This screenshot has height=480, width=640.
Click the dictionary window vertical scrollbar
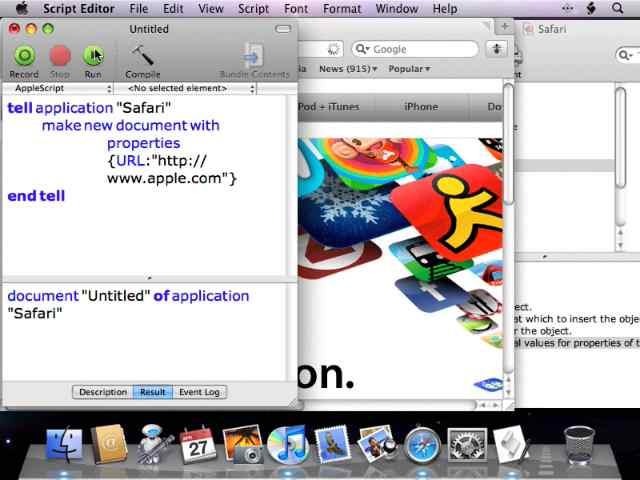[x=620, y=139]
